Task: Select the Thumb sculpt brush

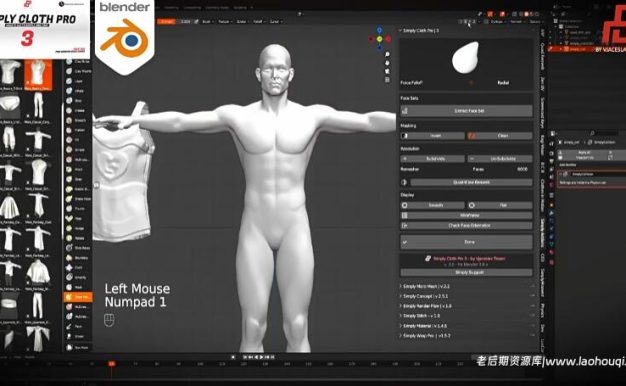Action: (78, 208)
